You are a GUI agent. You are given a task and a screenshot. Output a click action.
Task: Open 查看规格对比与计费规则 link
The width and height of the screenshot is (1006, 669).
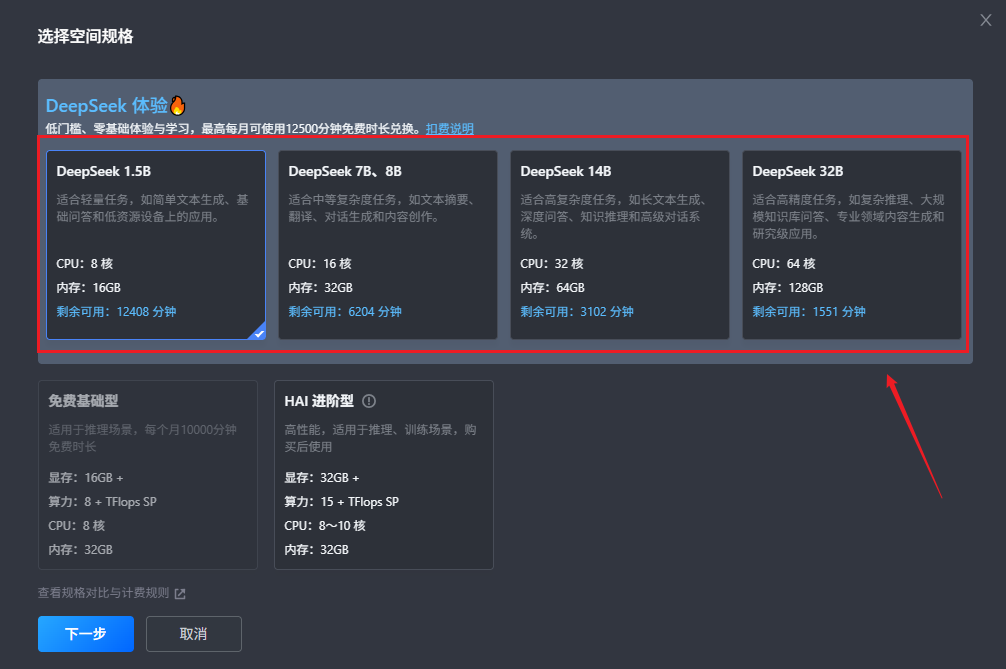pos(103,593)
